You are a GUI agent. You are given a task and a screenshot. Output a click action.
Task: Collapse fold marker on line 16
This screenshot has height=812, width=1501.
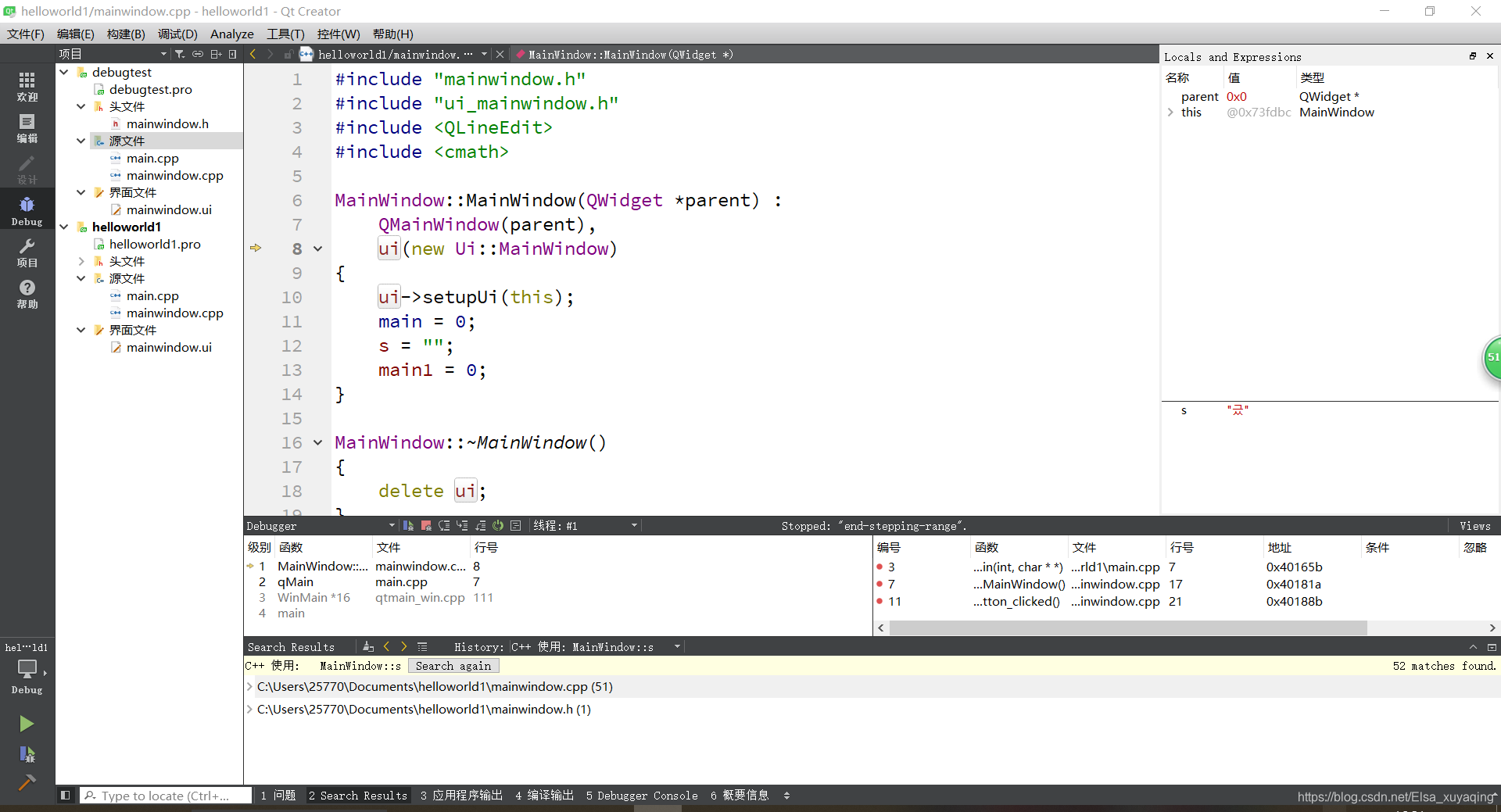point(318,442)
